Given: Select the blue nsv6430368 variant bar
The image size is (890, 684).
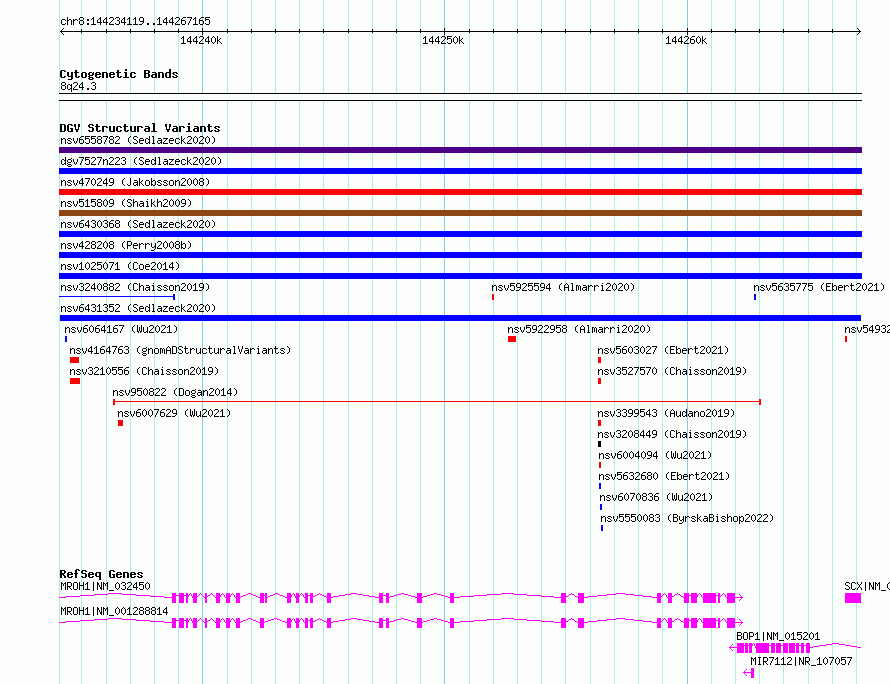Looking at the screenshot, I should click(460, 234).
